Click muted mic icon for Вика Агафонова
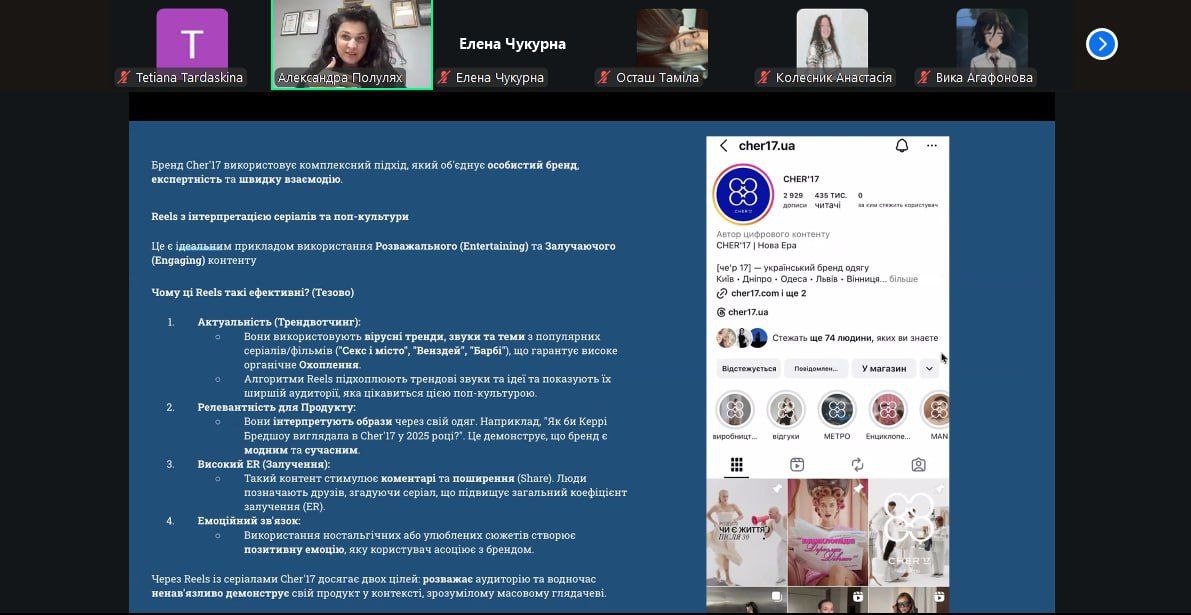This screenshot has width=1191, height=615. coord(924,78)
